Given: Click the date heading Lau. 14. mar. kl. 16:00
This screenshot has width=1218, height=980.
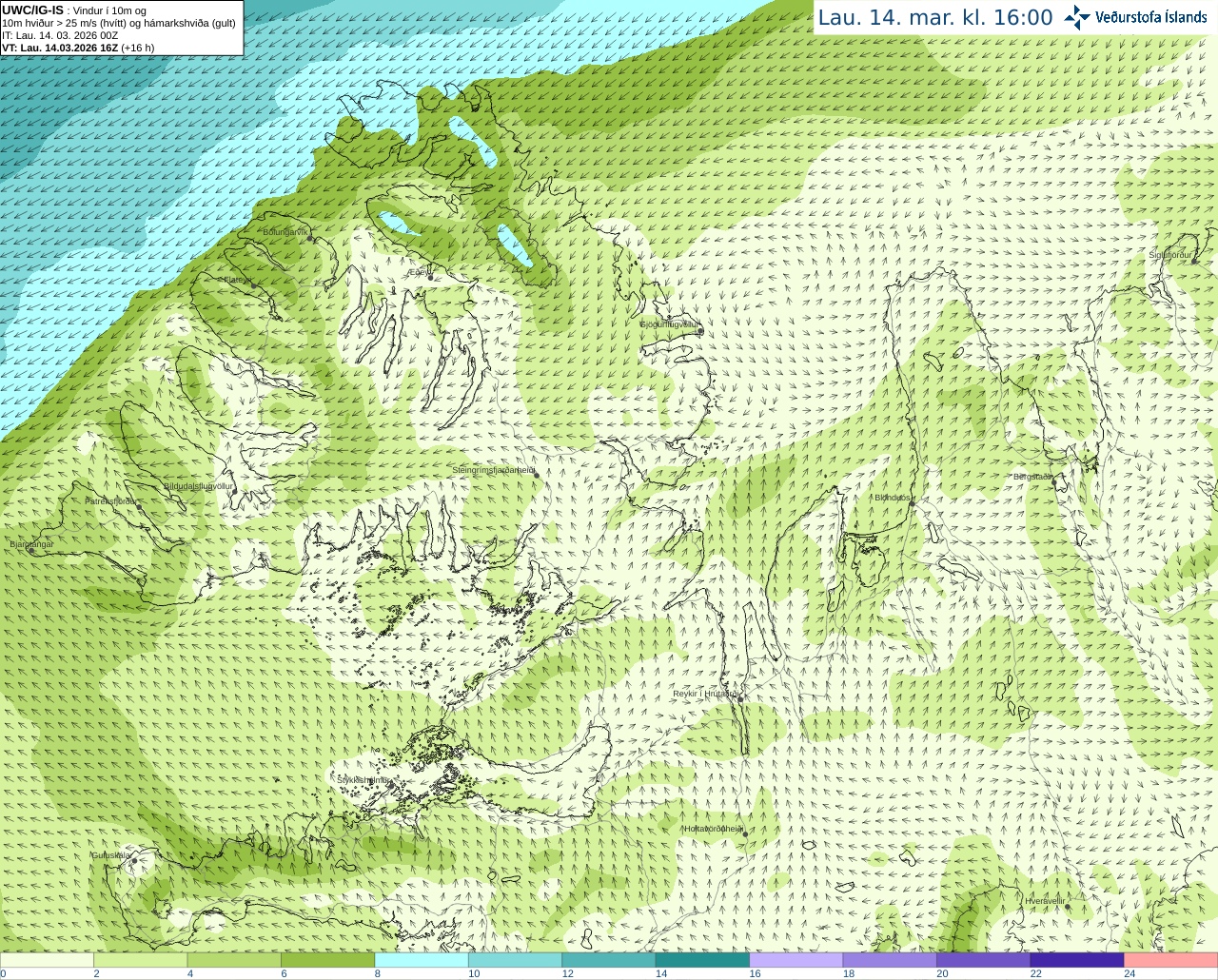Looking at the screenshot, I should (935, 18).
